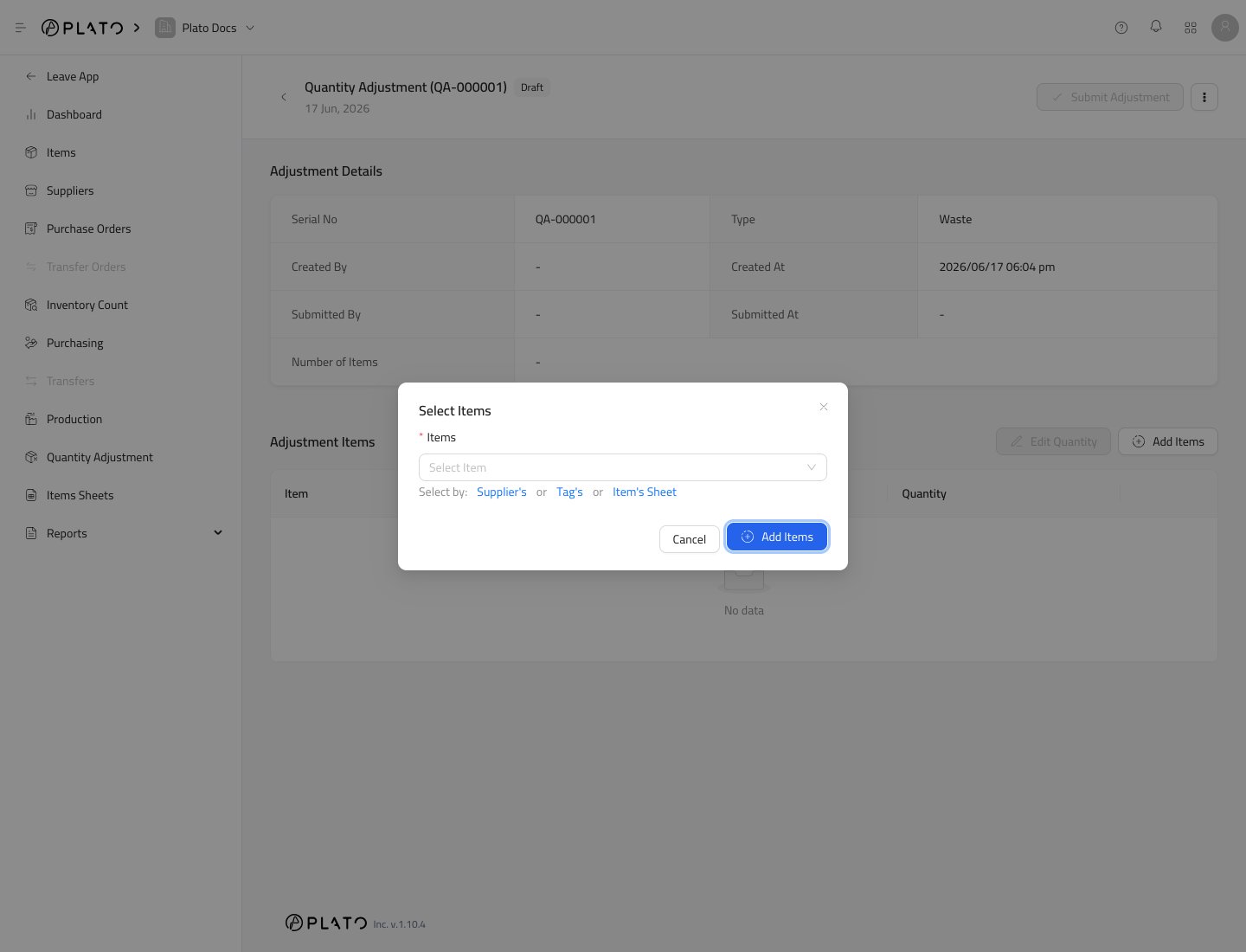The width and height of the screenshot is (1246, 952).
Task: Open the apps grid icon
Action: 1191,28
